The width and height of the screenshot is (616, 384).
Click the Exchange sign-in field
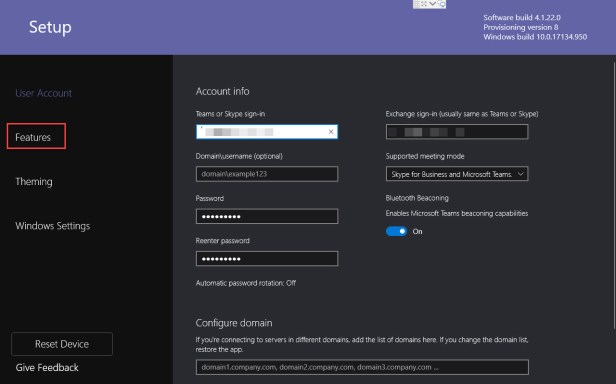[457, 132]
